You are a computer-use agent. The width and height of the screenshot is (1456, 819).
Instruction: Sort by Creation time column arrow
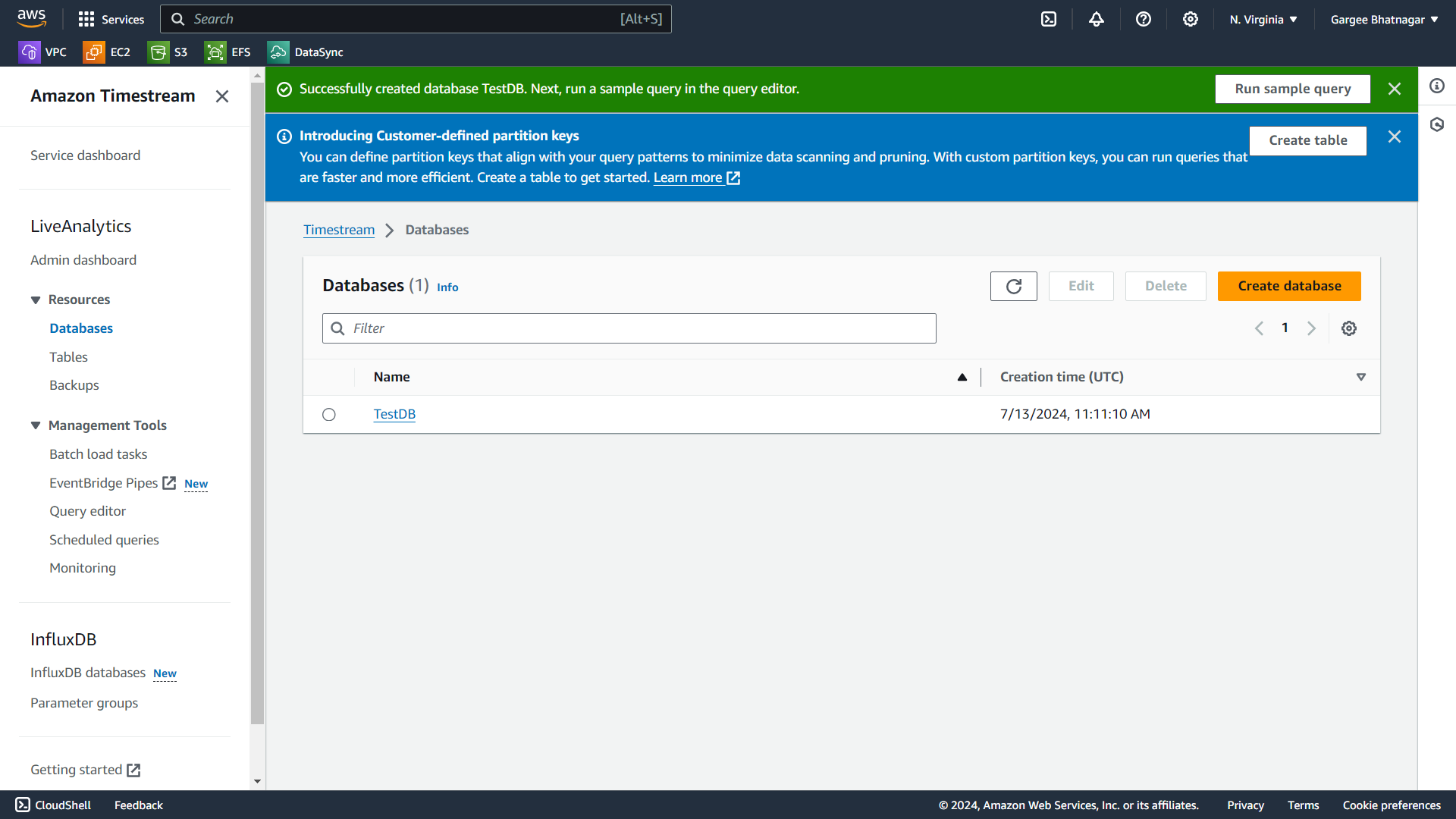(x=1360, y=377)
